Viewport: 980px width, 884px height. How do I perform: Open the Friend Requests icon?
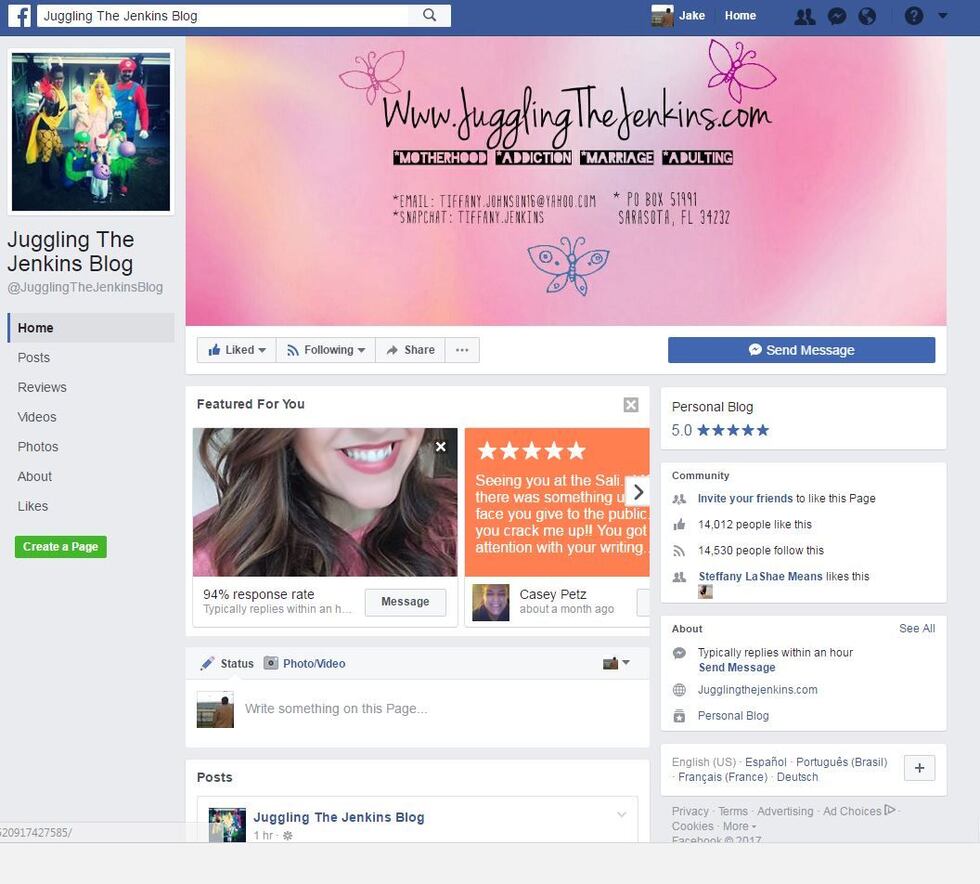804,16
